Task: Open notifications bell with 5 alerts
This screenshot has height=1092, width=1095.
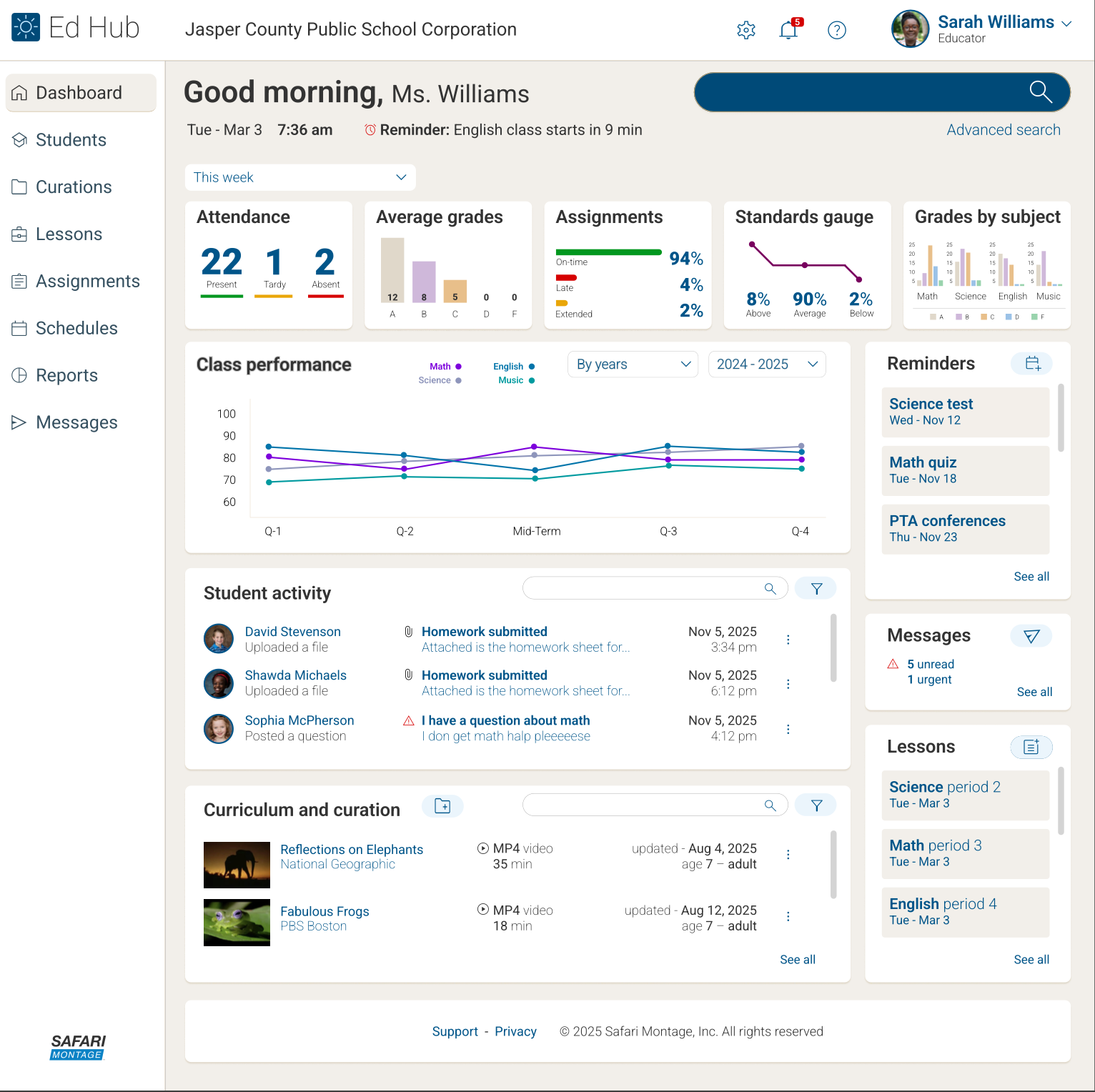Action: point(789,30)
